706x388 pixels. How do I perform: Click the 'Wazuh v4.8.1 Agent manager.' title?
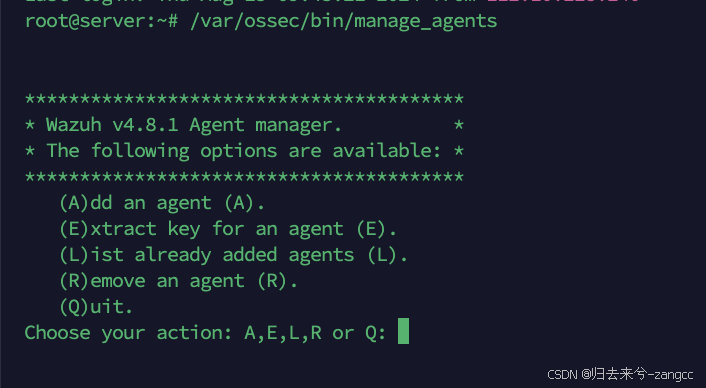(194, 125)
